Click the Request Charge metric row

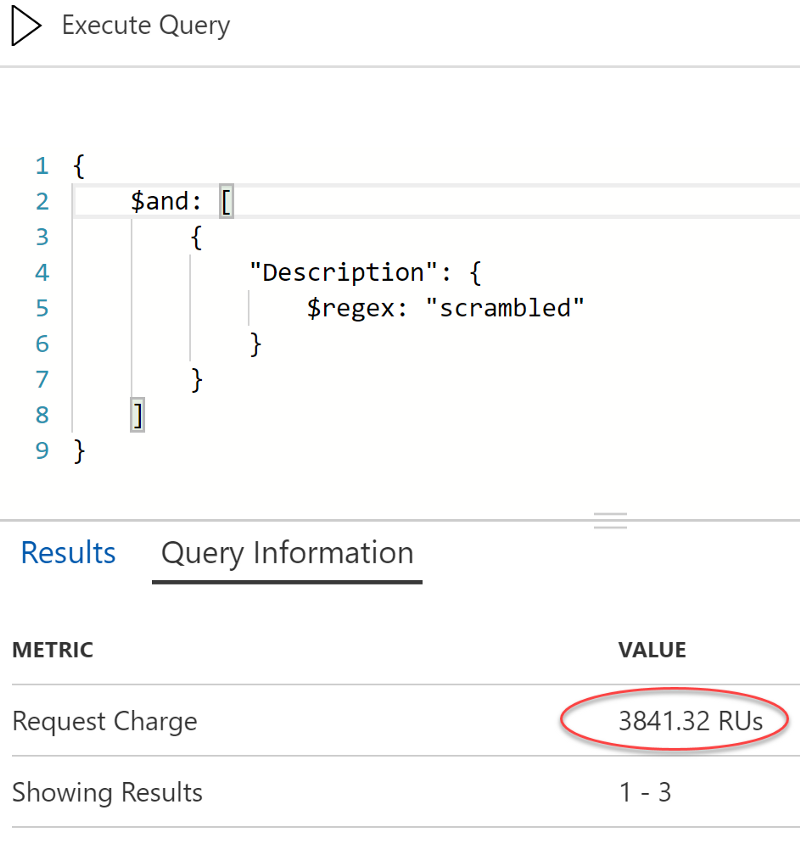104,720
